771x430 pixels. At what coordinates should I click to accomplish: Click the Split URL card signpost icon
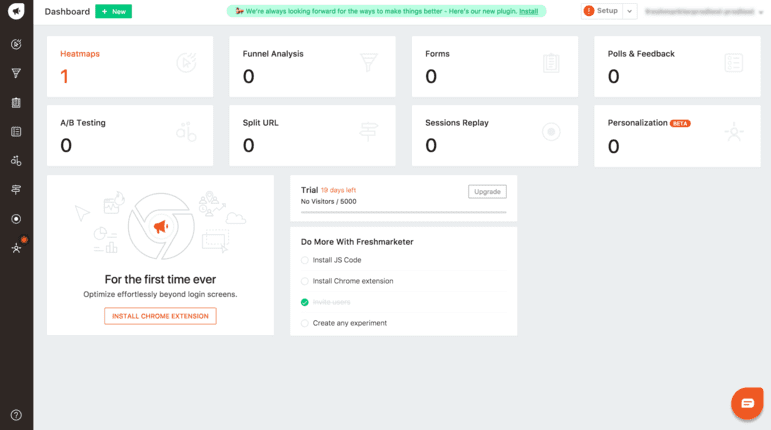tap(368, 132)
